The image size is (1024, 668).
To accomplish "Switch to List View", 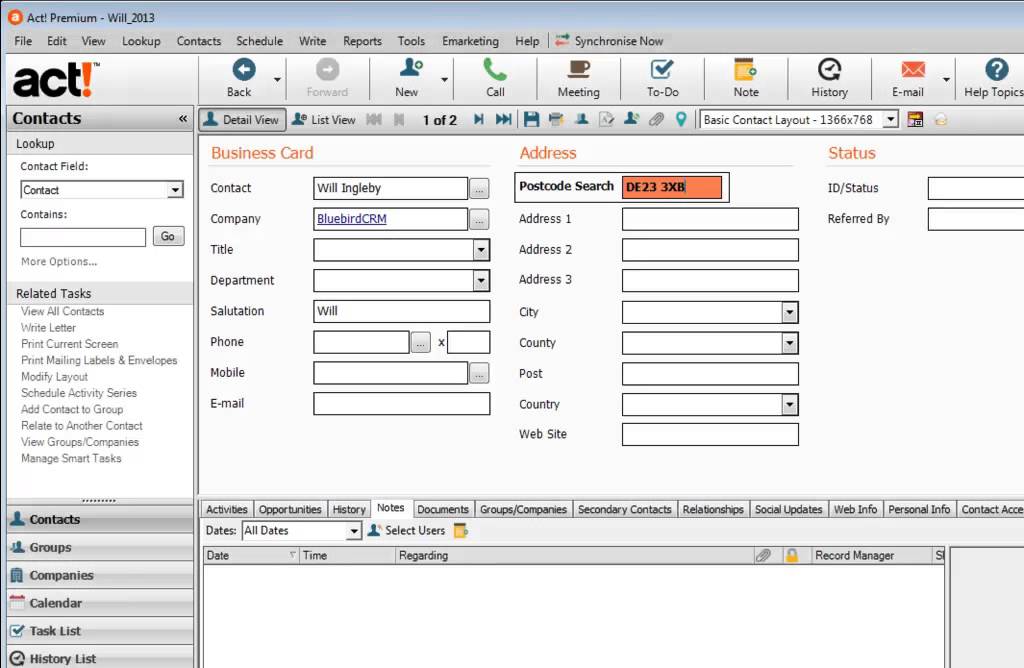I will [324, 119].
